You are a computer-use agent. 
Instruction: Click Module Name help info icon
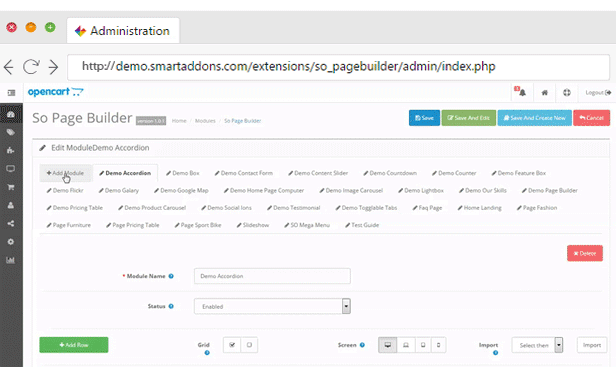(x=171, y=276)
